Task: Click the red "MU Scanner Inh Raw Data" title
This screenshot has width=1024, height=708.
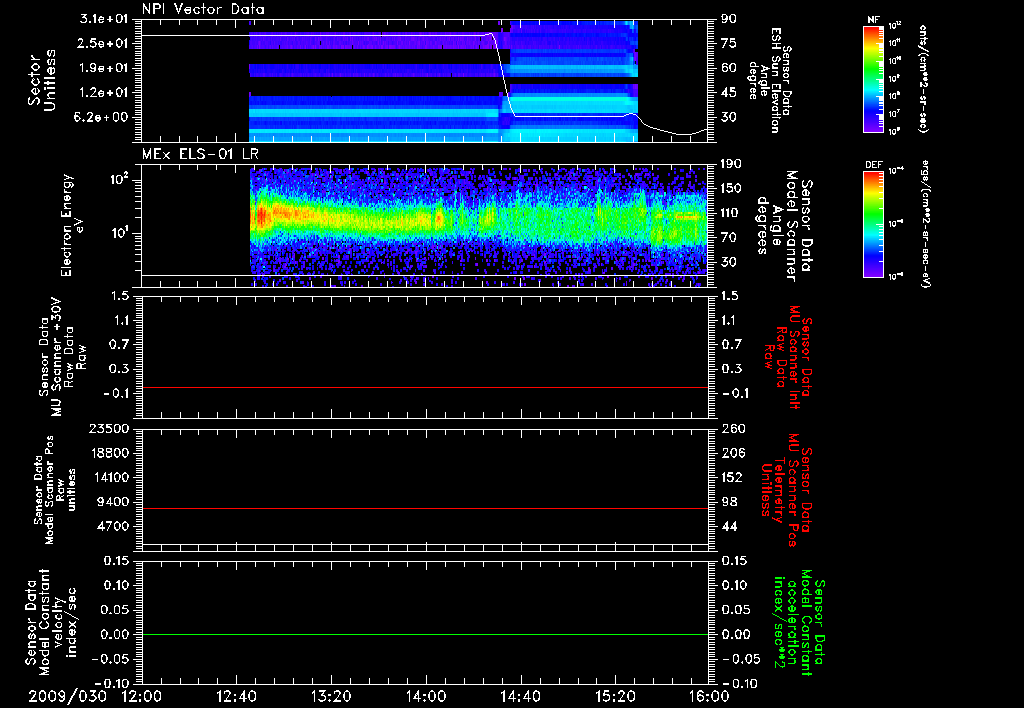Action: [788, 355]
